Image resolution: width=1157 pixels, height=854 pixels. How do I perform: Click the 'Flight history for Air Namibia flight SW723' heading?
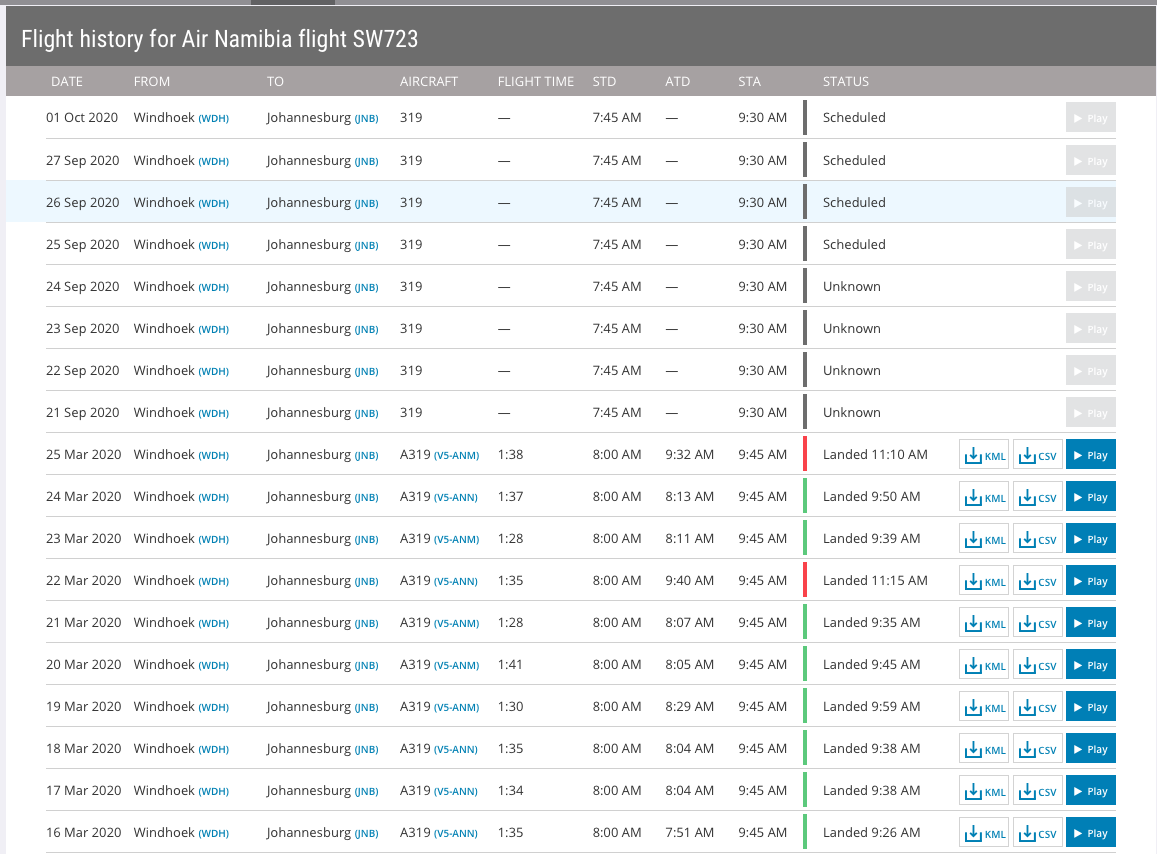pyautogui.click(x=220, y=38)
